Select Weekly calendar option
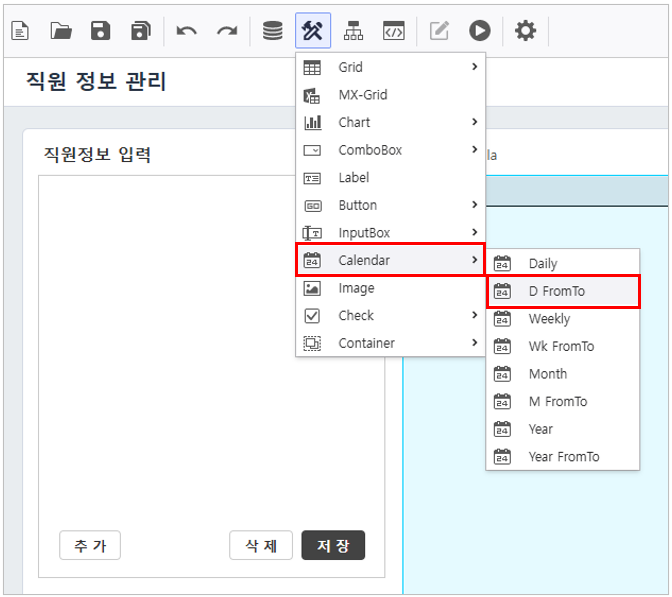The width and height of the screenshot is (672, 597). pos(549,319)
